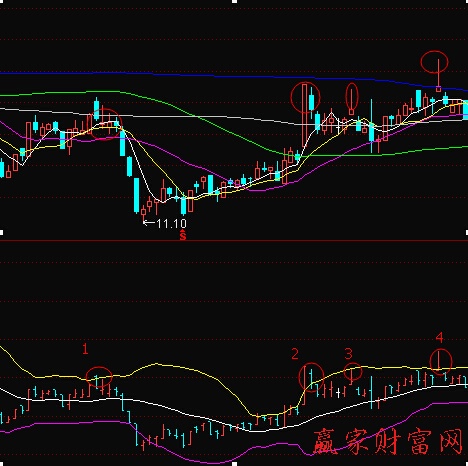468x466 pixels.
Task: Click the top center selection handle
Action: 234,1
